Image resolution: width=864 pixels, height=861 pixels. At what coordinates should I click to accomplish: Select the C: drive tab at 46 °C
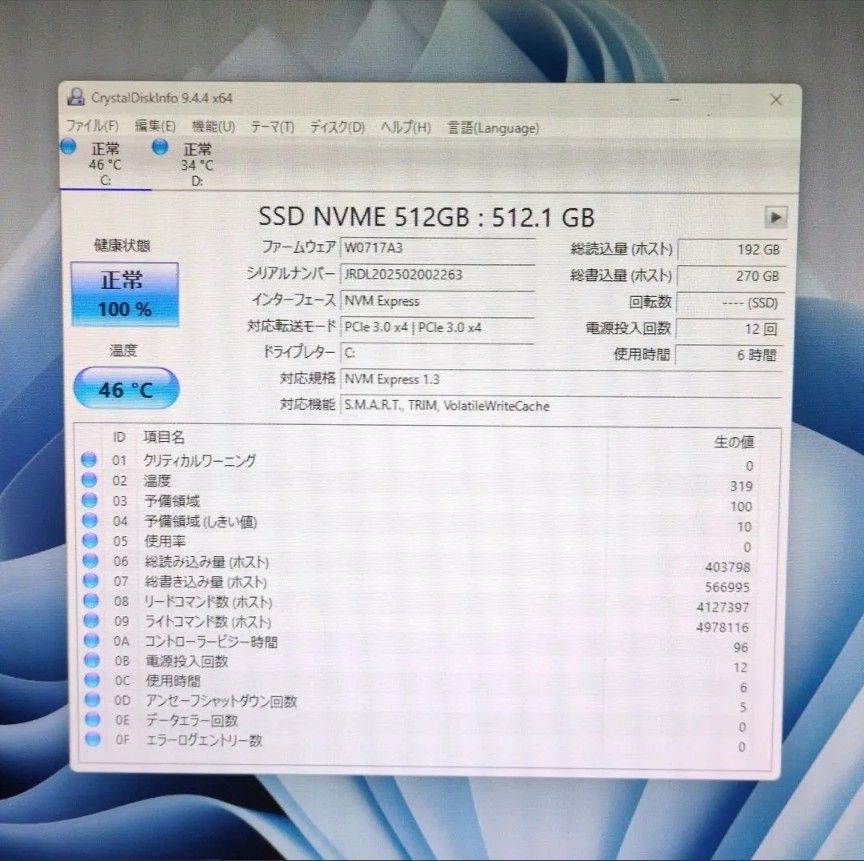[105, 164]
